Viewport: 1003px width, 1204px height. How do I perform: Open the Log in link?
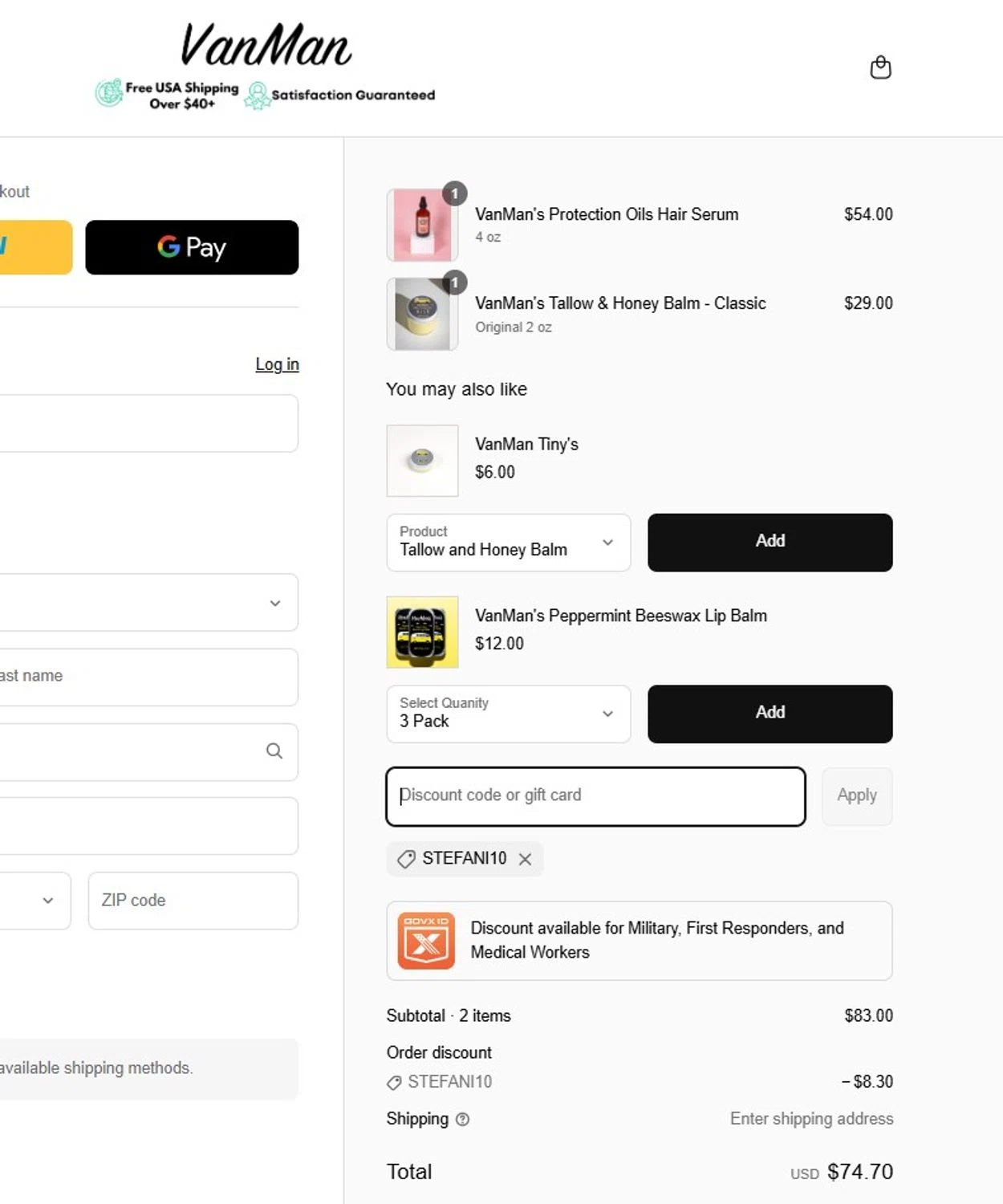(x=277, y=364)
